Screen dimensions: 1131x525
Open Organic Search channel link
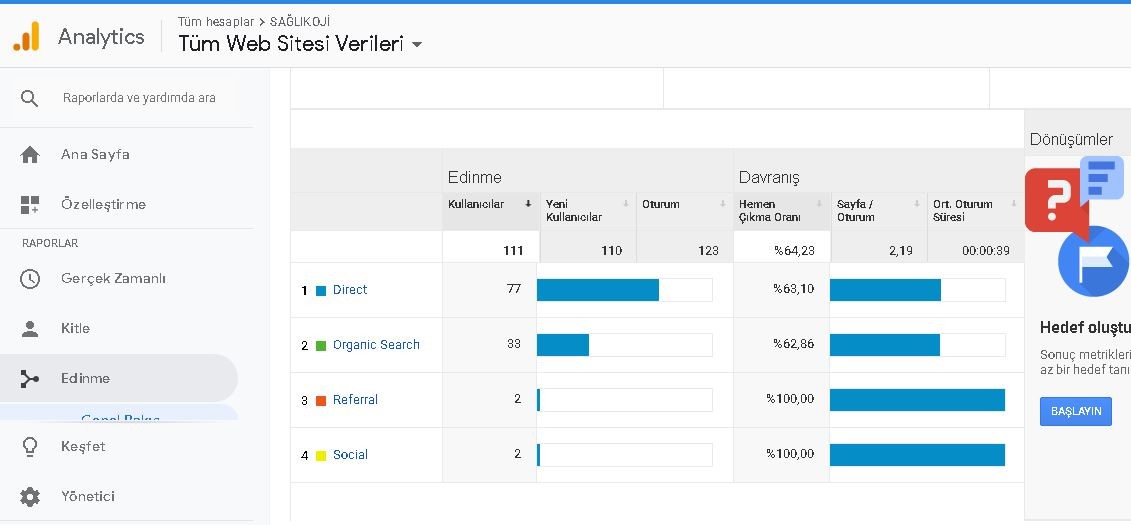click(x=376, y=345)
